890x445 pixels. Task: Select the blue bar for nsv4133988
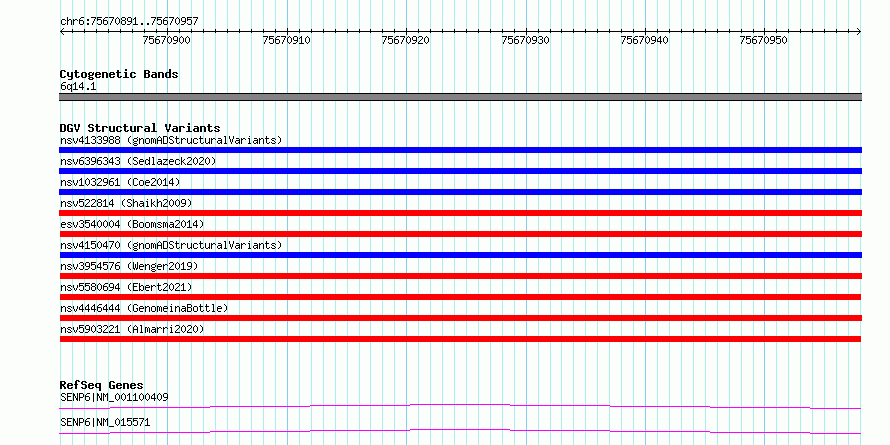coord(460,150)
